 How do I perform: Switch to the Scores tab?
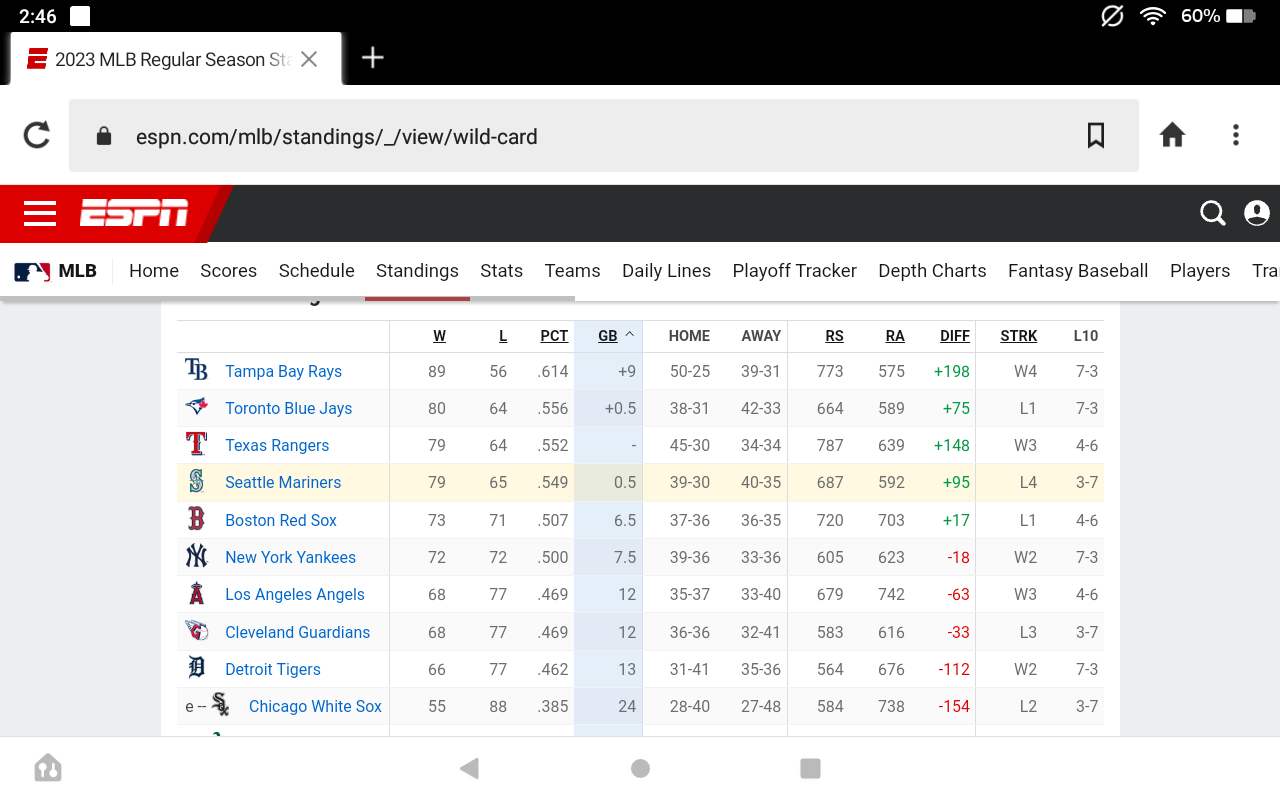228,271
